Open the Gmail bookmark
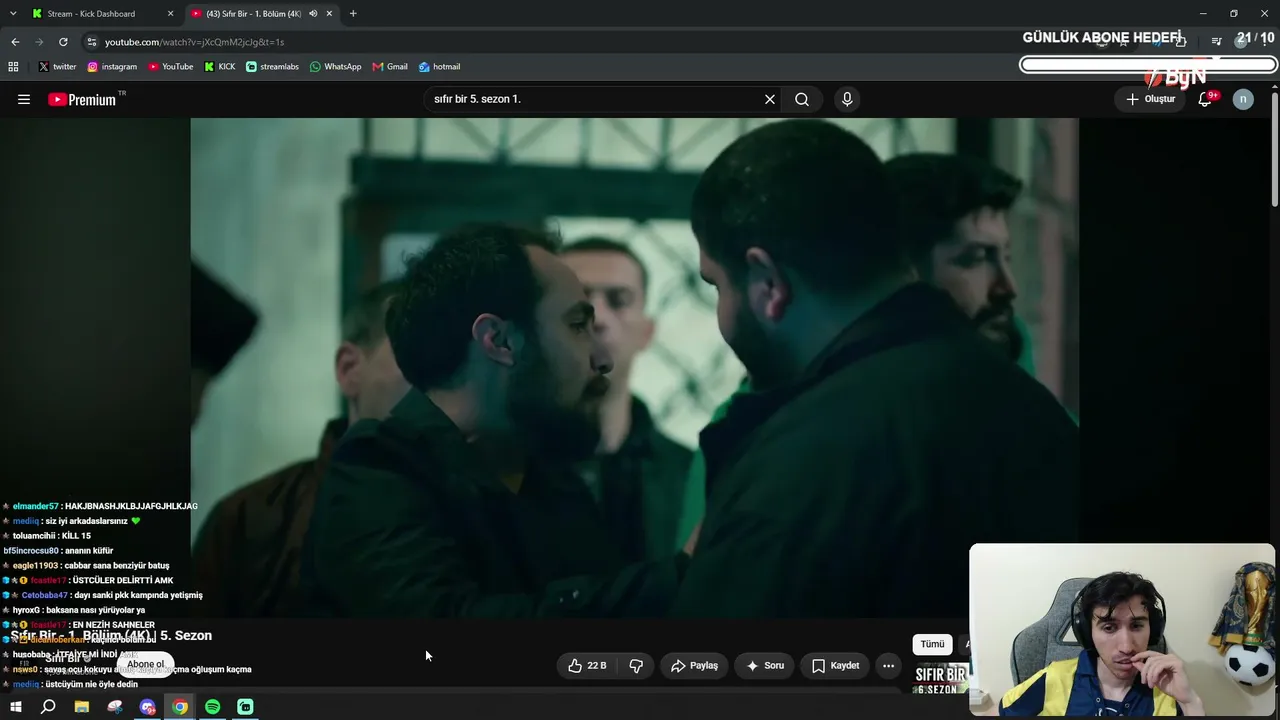Screen dimensions: 1280x720 click(390, 67)
